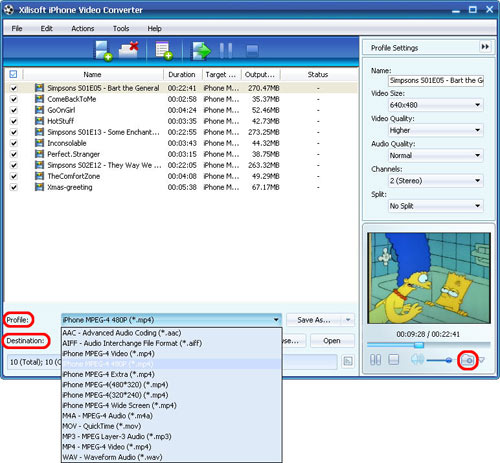
Task: Open the Edit menu
Action: tap(46, 28)
